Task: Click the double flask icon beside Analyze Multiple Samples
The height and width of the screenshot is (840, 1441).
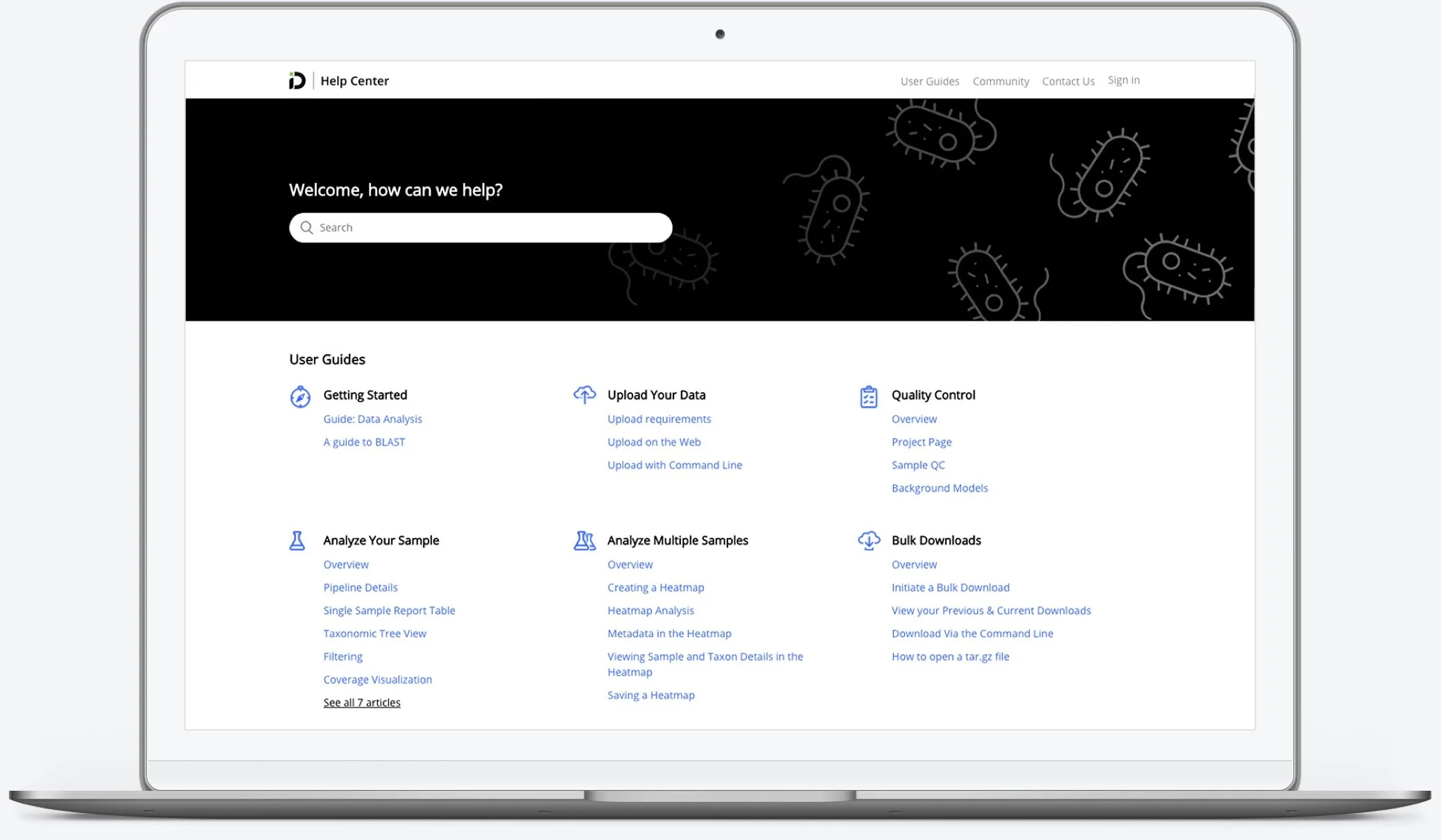Action: point(585,541)
